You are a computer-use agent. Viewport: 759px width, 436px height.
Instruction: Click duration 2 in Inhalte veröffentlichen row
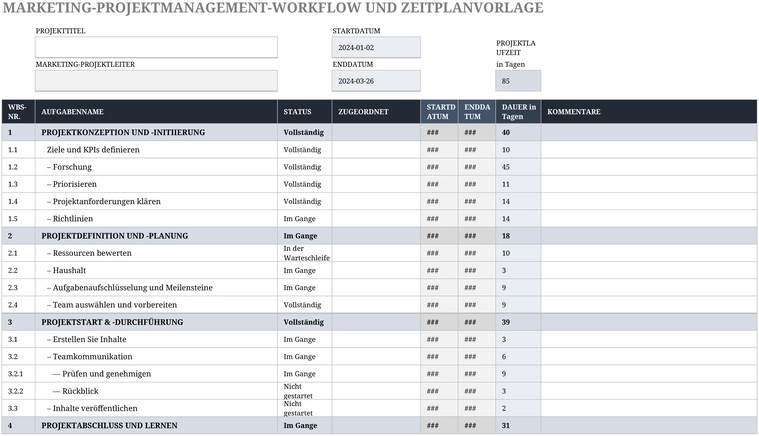[518, 408]
